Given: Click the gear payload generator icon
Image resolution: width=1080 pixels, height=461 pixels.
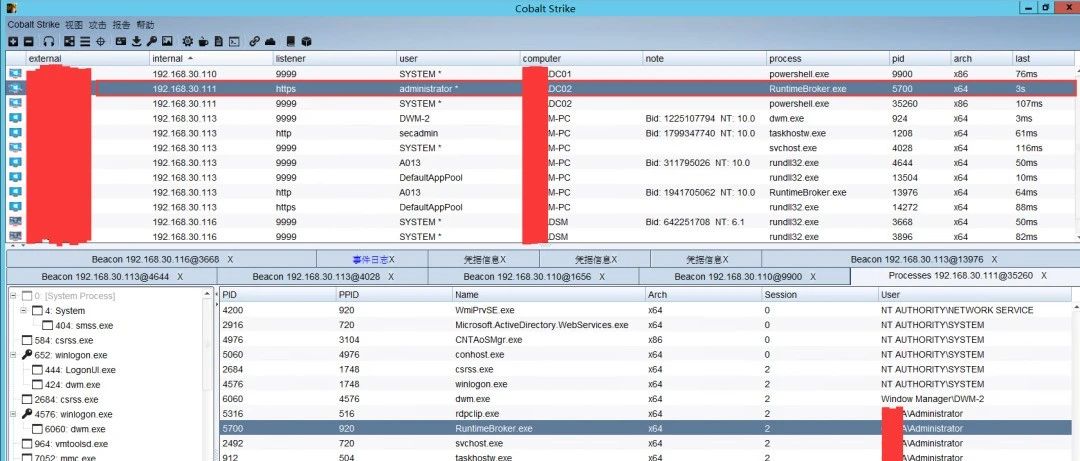Looking at the screenshot, I should (187, 41).
